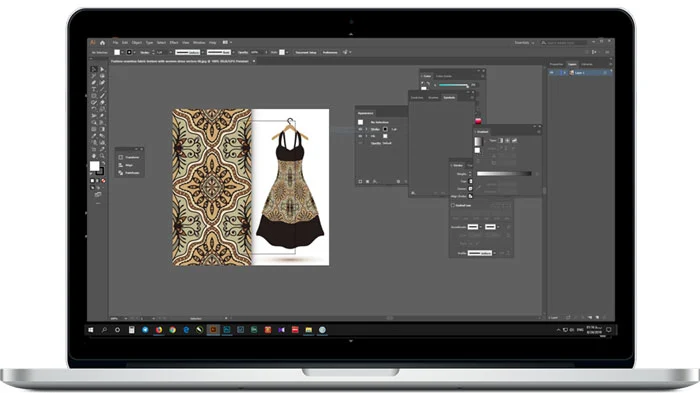Select the Rectangle tool
This screenshot has height=393, width=700.
[94, 96]
